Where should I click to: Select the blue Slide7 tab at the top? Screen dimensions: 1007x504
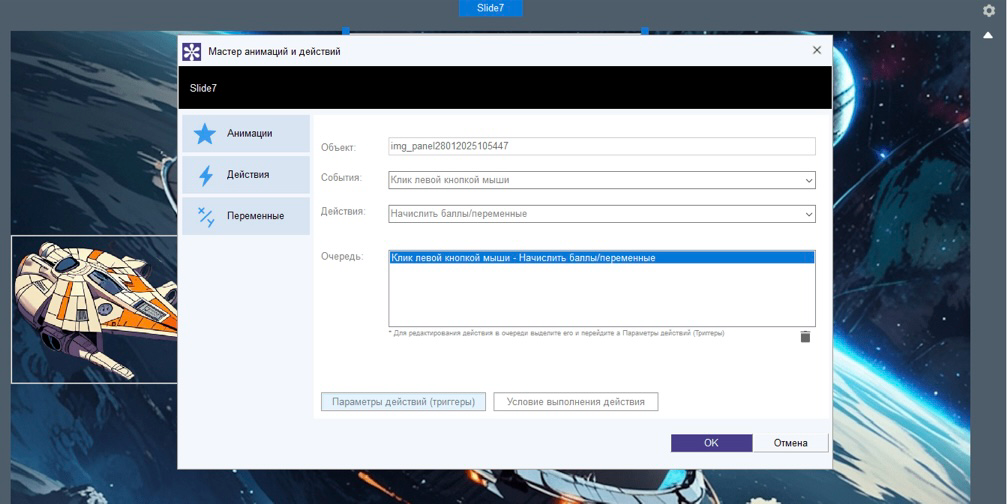tap(490, 8)
